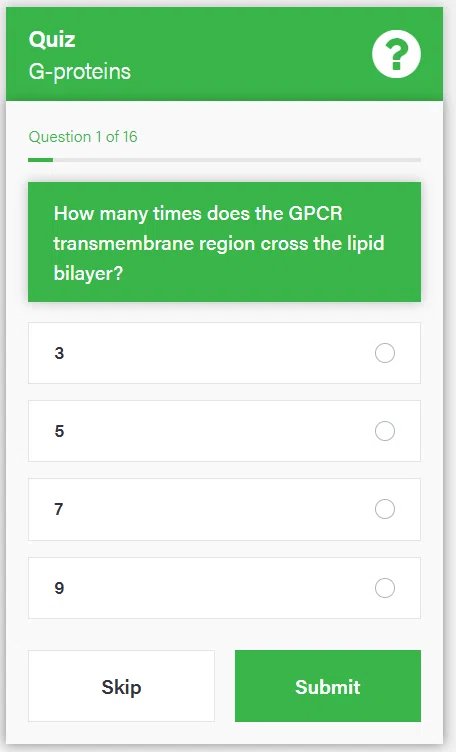Click the 'Question 1 of 16' counter

pos(83,137)
